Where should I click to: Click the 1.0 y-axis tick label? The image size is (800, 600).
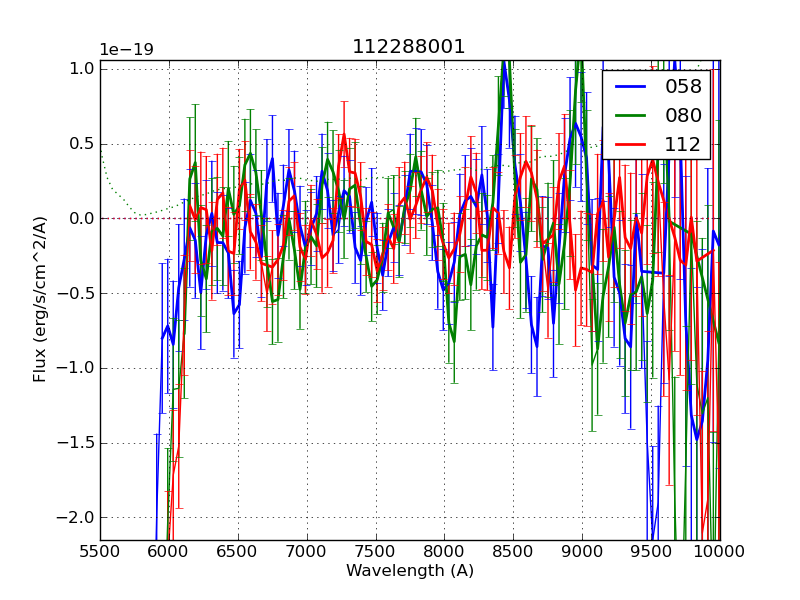(82, 69)
